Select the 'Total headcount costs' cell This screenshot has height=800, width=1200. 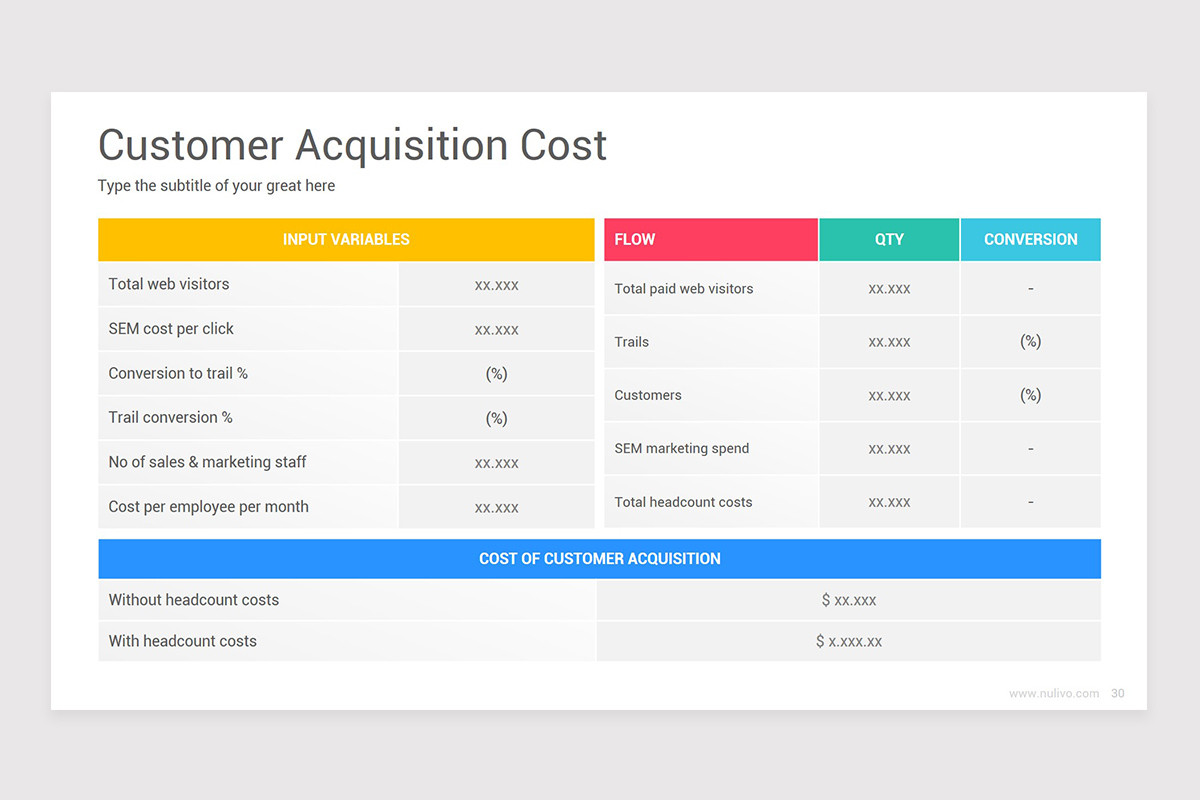tap(711, 502)
